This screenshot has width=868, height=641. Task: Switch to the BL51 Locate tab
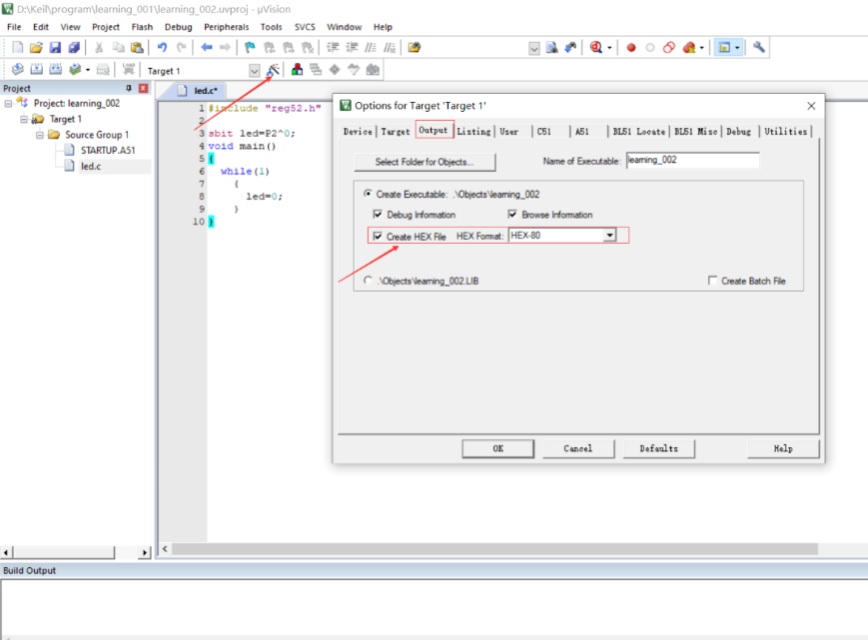(638, 131)
